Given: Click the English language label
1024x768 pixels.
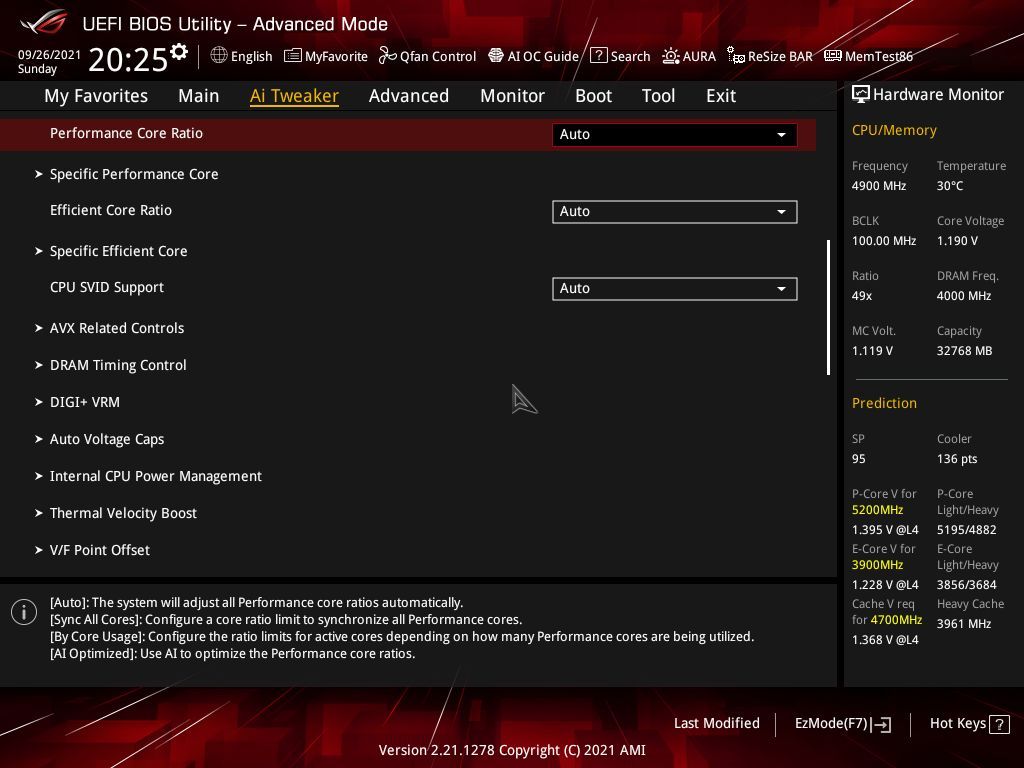Looking at the screenshot, I should (x=251, y=56).
